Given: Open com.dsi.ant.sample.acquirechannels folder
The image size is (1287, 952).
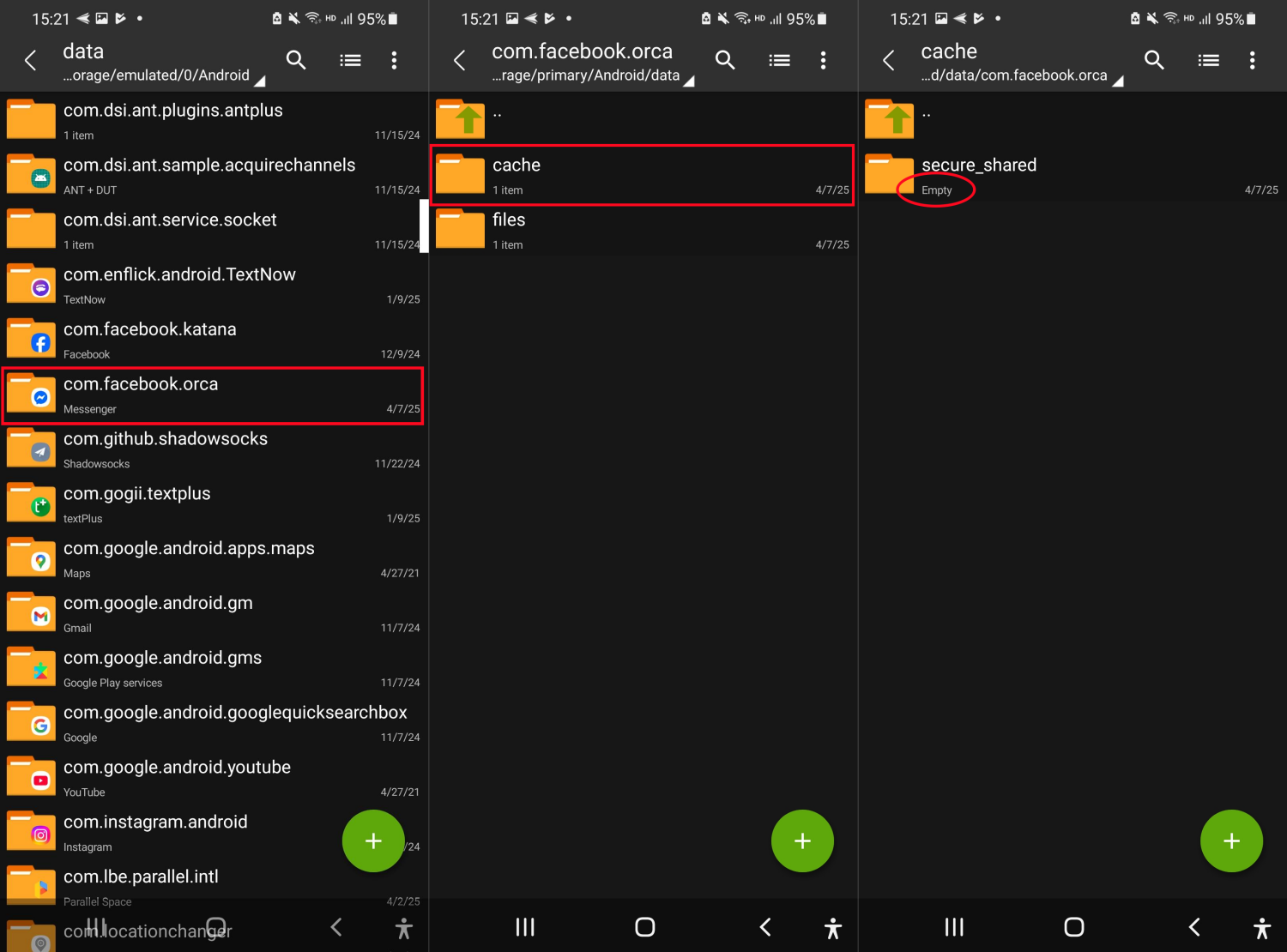Looking at the screenshot, I should coord(214,175).
